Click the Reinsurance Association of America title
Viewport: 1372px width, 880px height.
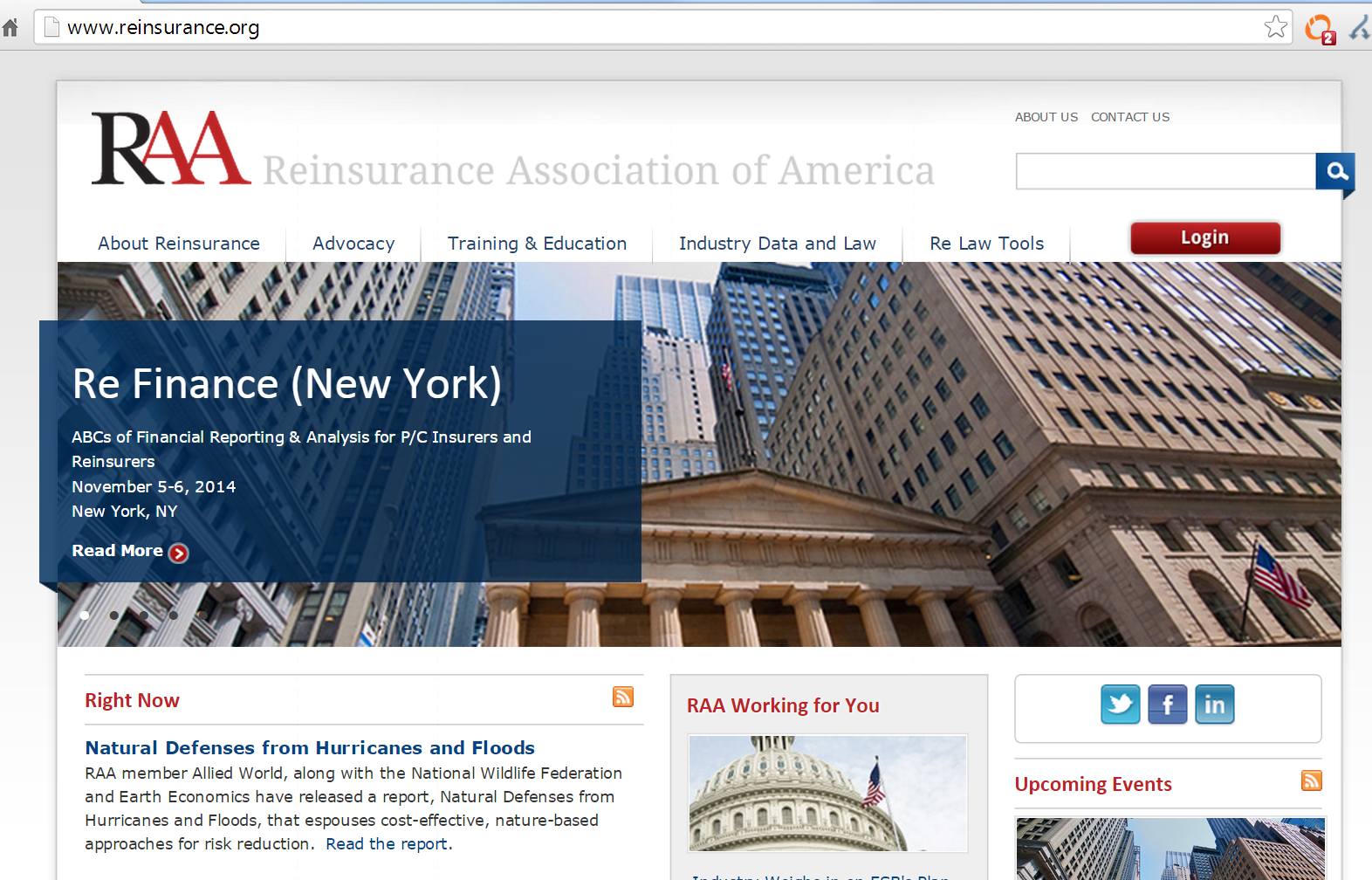tap(599, 171)
